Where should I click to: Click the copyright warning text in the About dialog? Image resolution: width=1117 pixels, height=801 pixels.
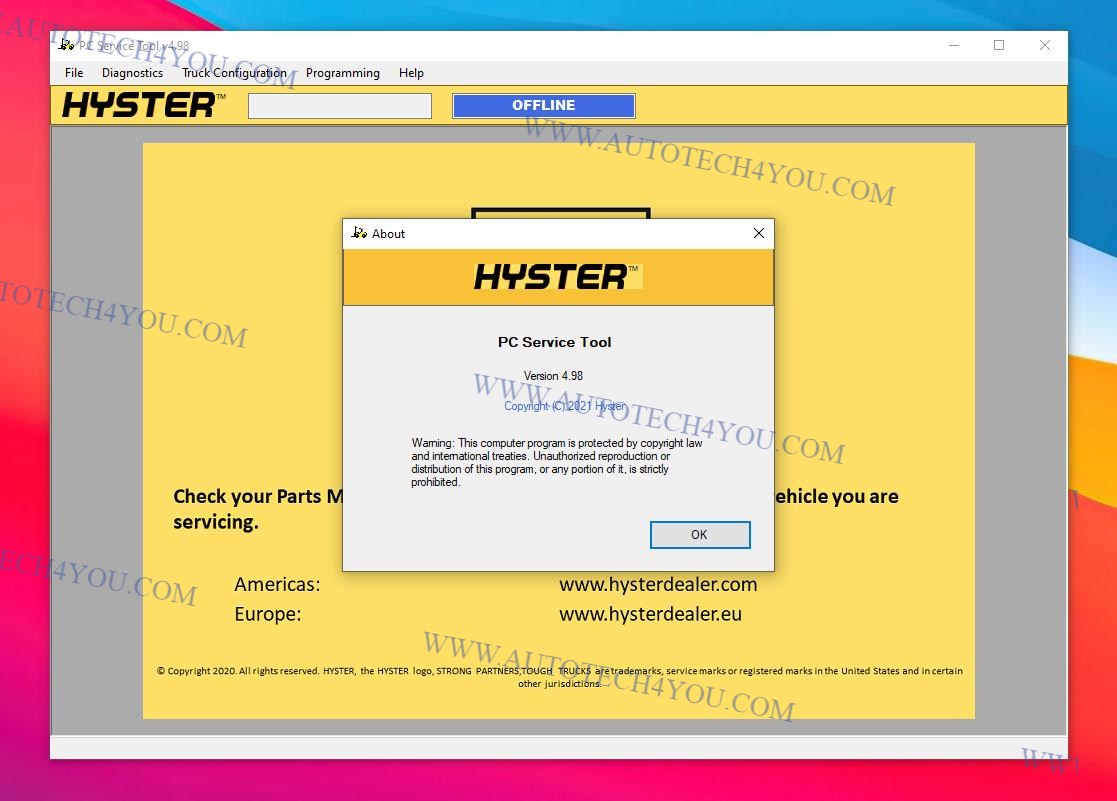pos(557,462)
